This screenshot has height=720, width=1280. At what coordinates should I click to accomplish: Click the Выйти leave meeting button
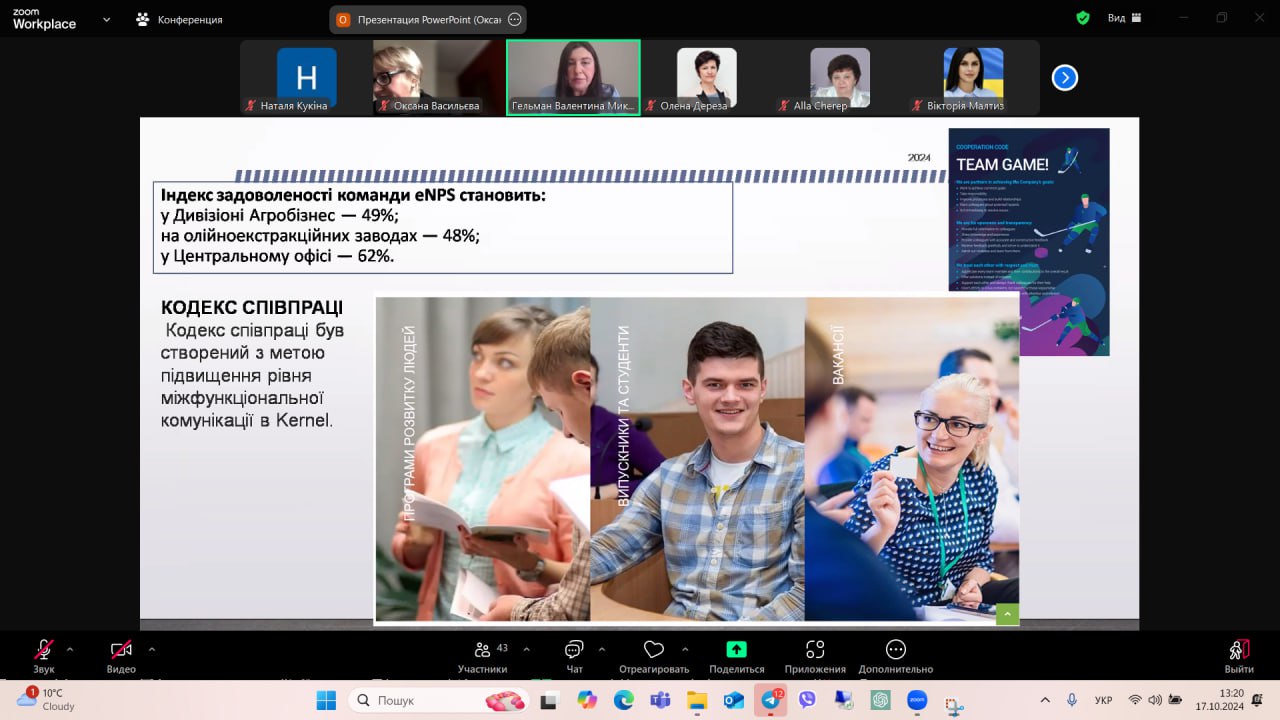1239,651
